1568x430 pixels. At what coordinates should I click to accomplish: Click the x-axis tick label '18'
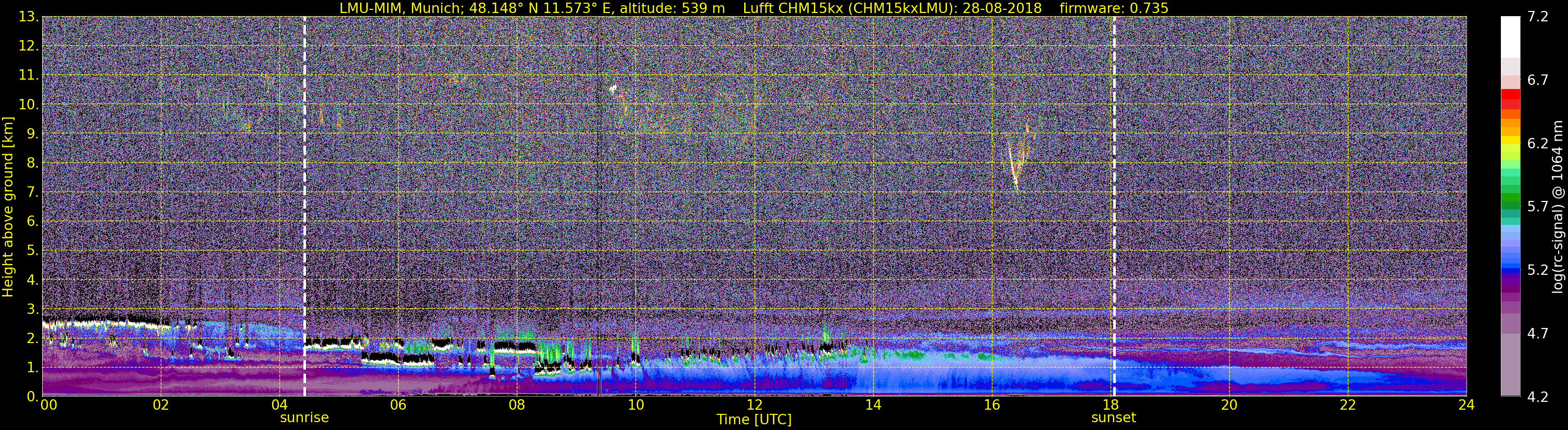pyautogui.click(x=1110, y=405)
